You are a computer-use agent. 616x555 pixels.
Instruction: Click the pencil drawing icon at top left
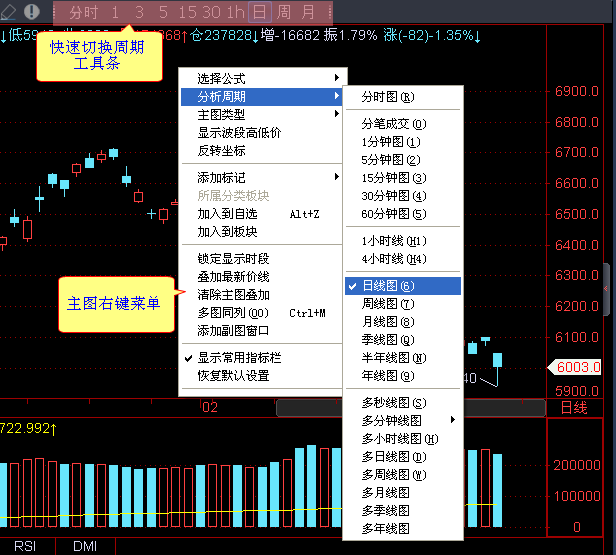9,12
